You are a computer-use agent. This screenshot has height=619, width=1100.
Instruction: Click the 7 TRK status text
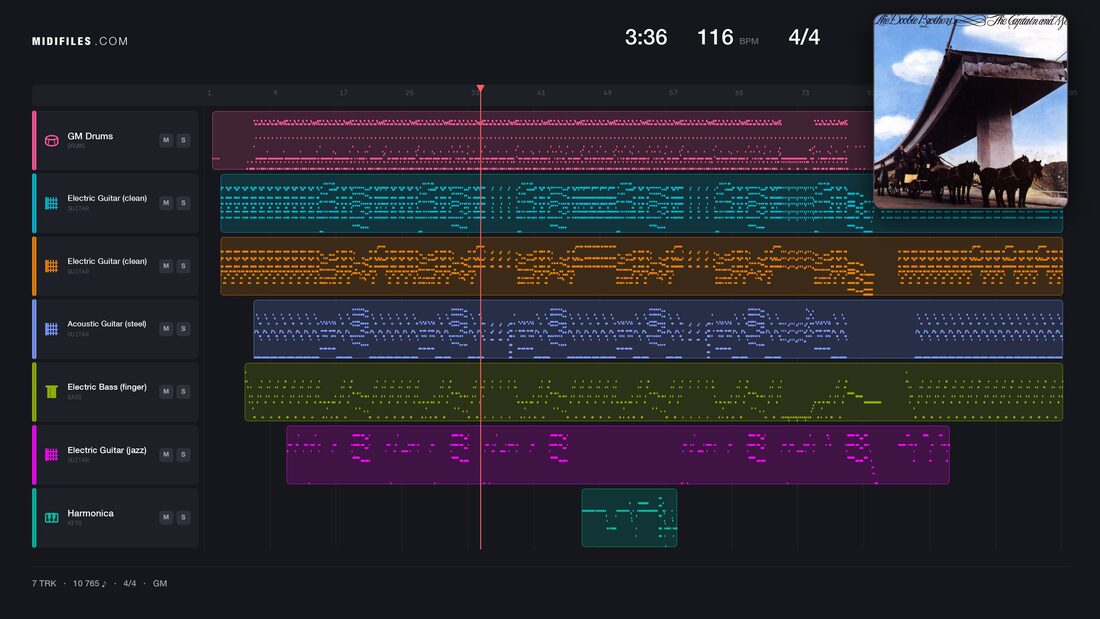(44, 583)
